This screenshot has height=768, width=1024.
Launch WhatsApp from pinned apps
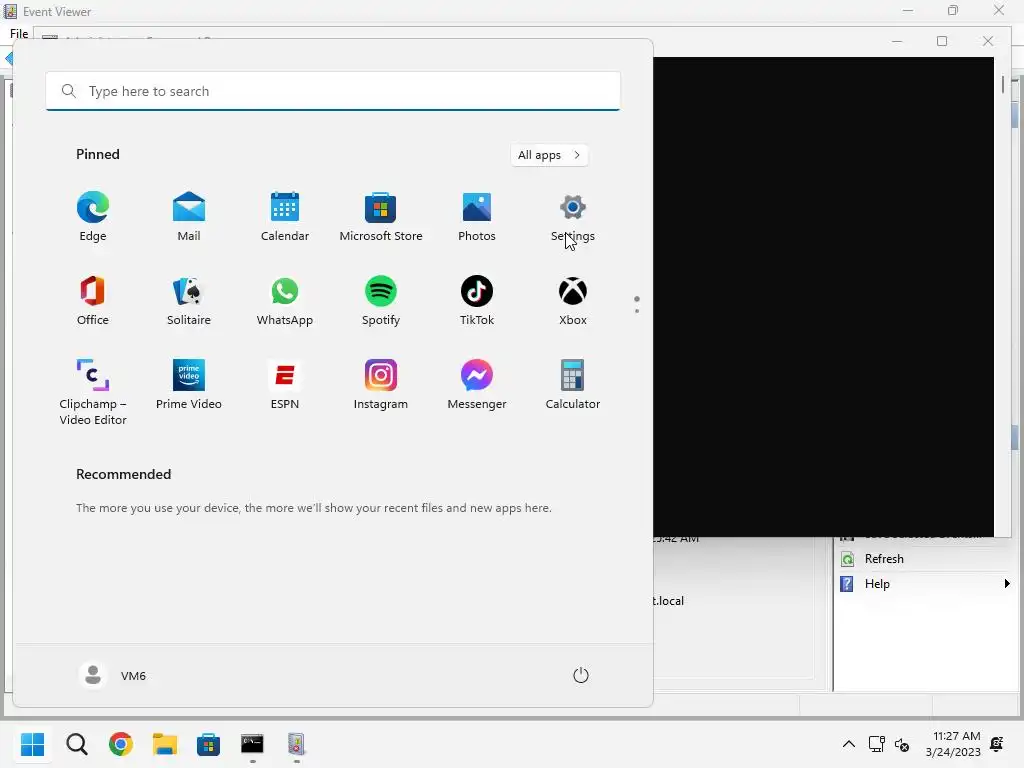(285, 300)
